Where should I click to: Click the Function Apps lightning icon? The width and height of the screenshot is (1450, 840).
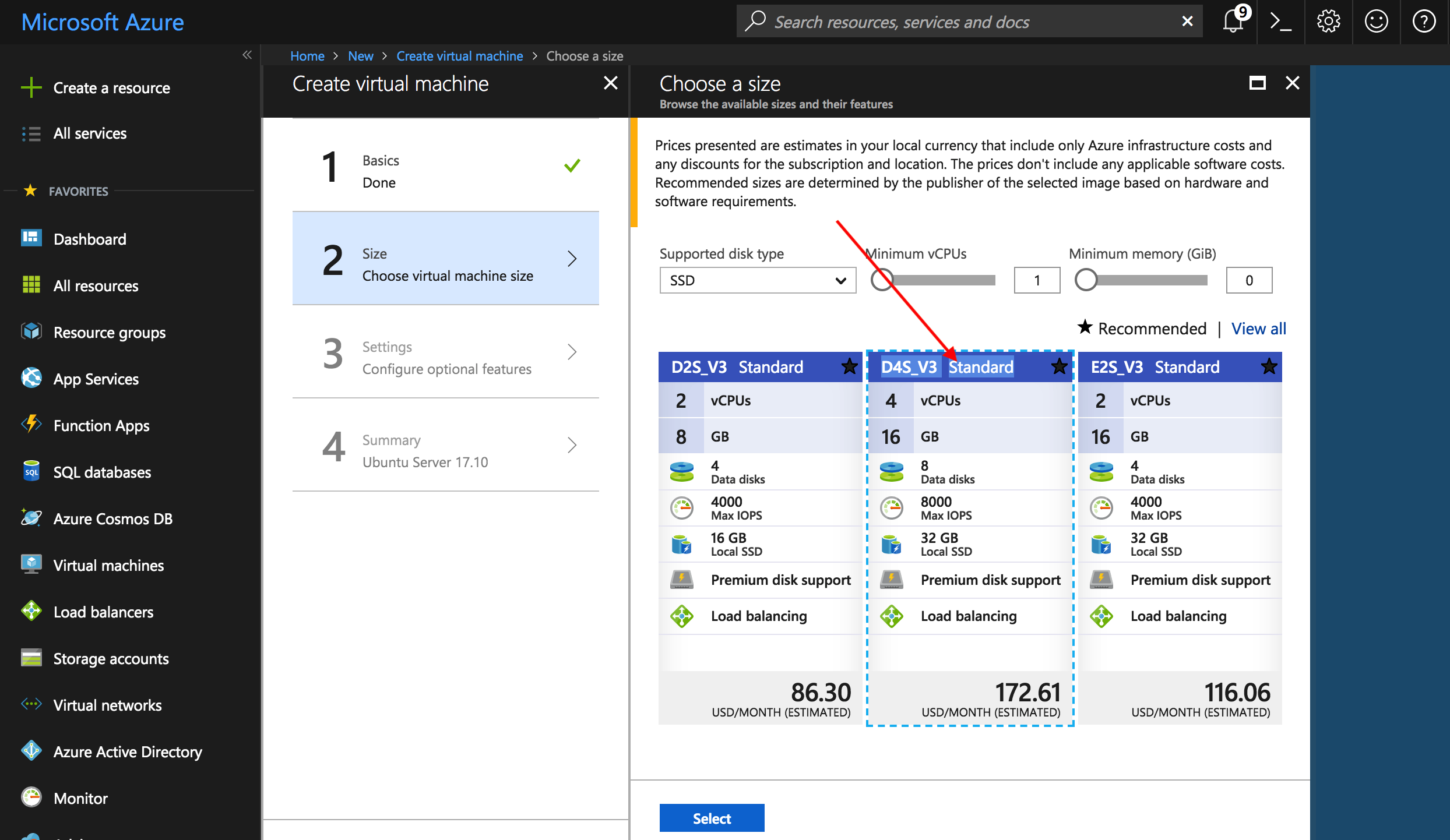click(31, 425)
